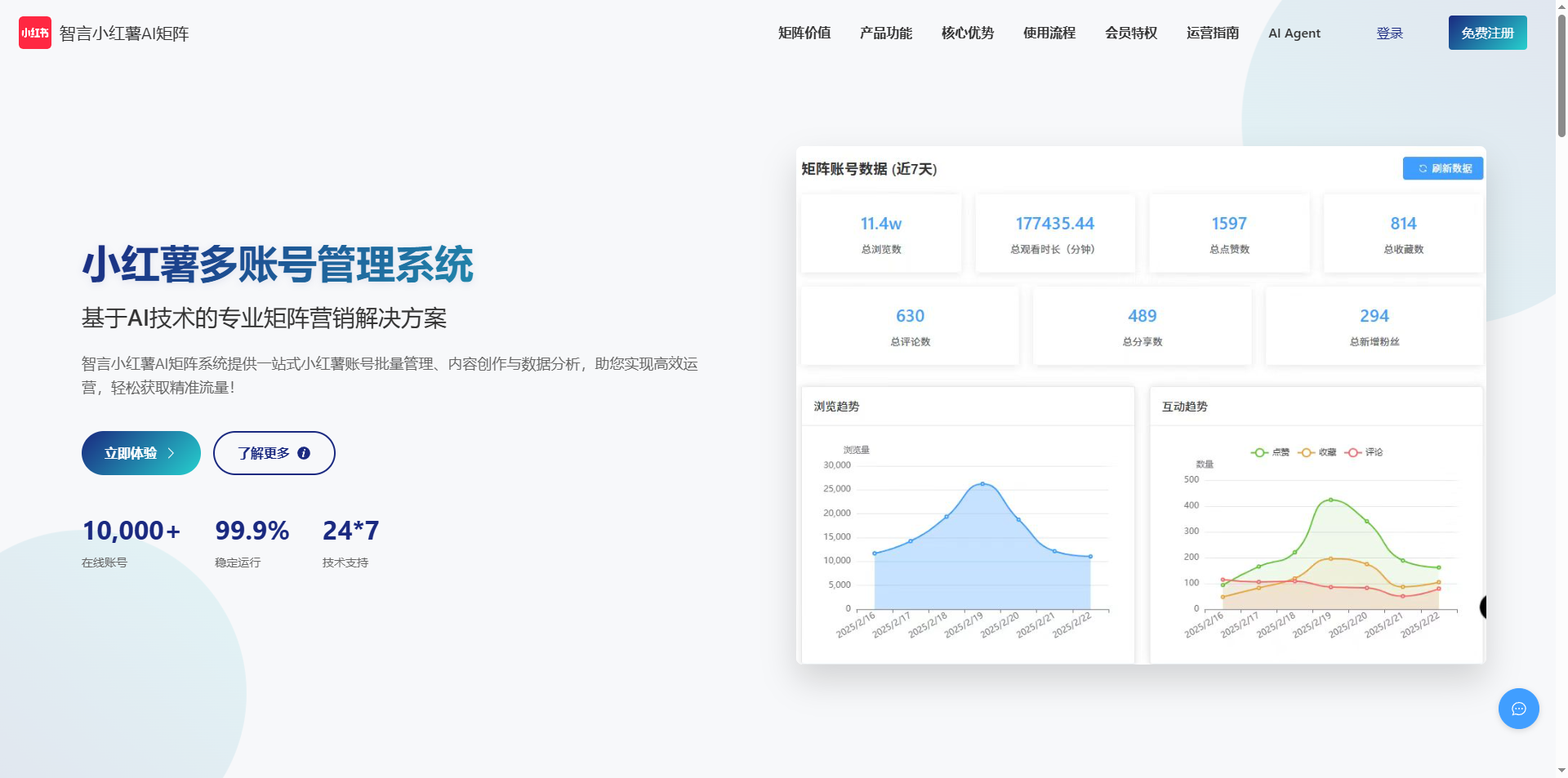Image resolution: width=1568 pixels, height=778 pixels.
Task: Click the 登录 link
Action: 1389,33
